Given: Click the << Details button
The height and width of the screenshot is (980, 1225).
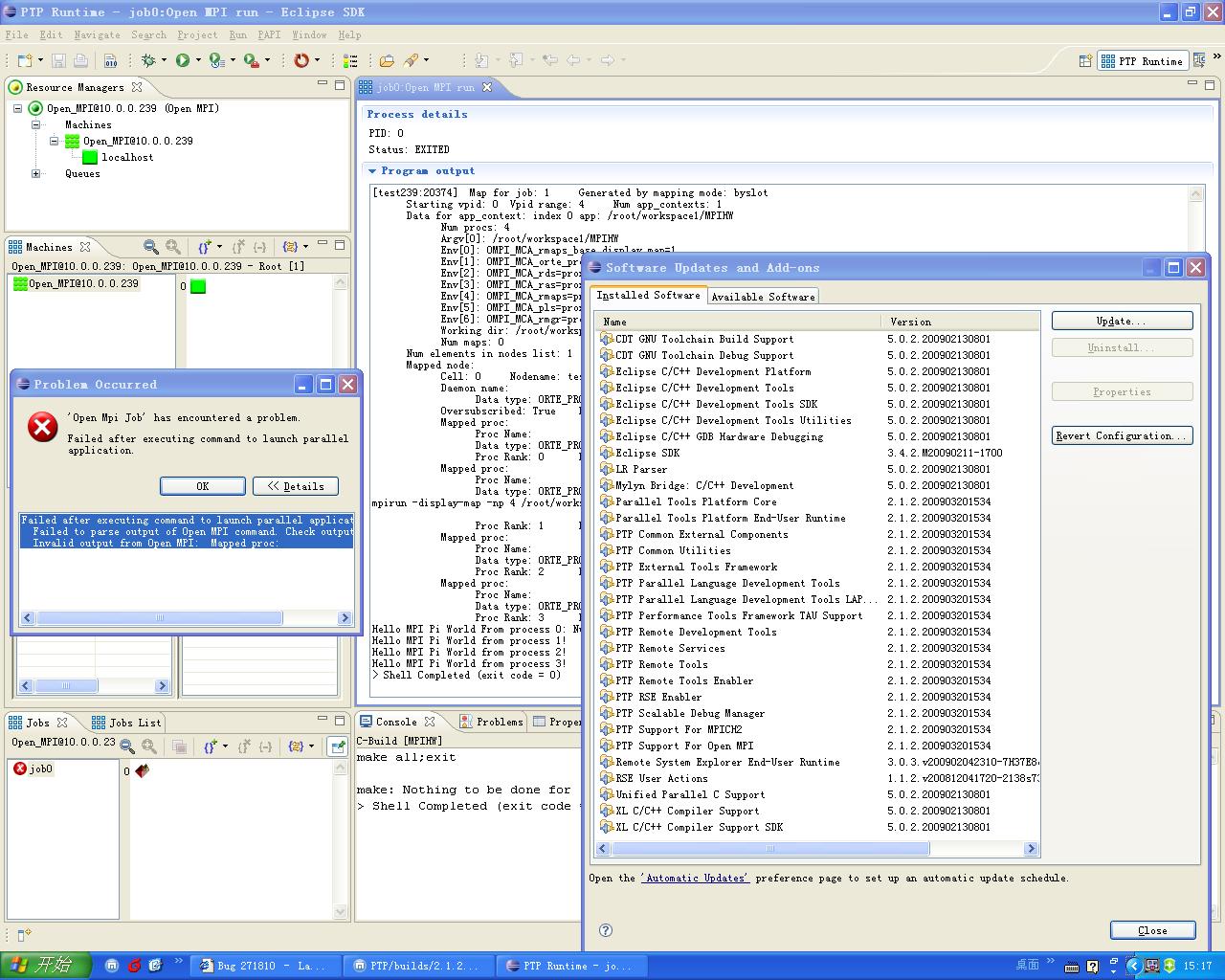Looking at the screenshot, I should pyautogui.click(x=296, y=486).
